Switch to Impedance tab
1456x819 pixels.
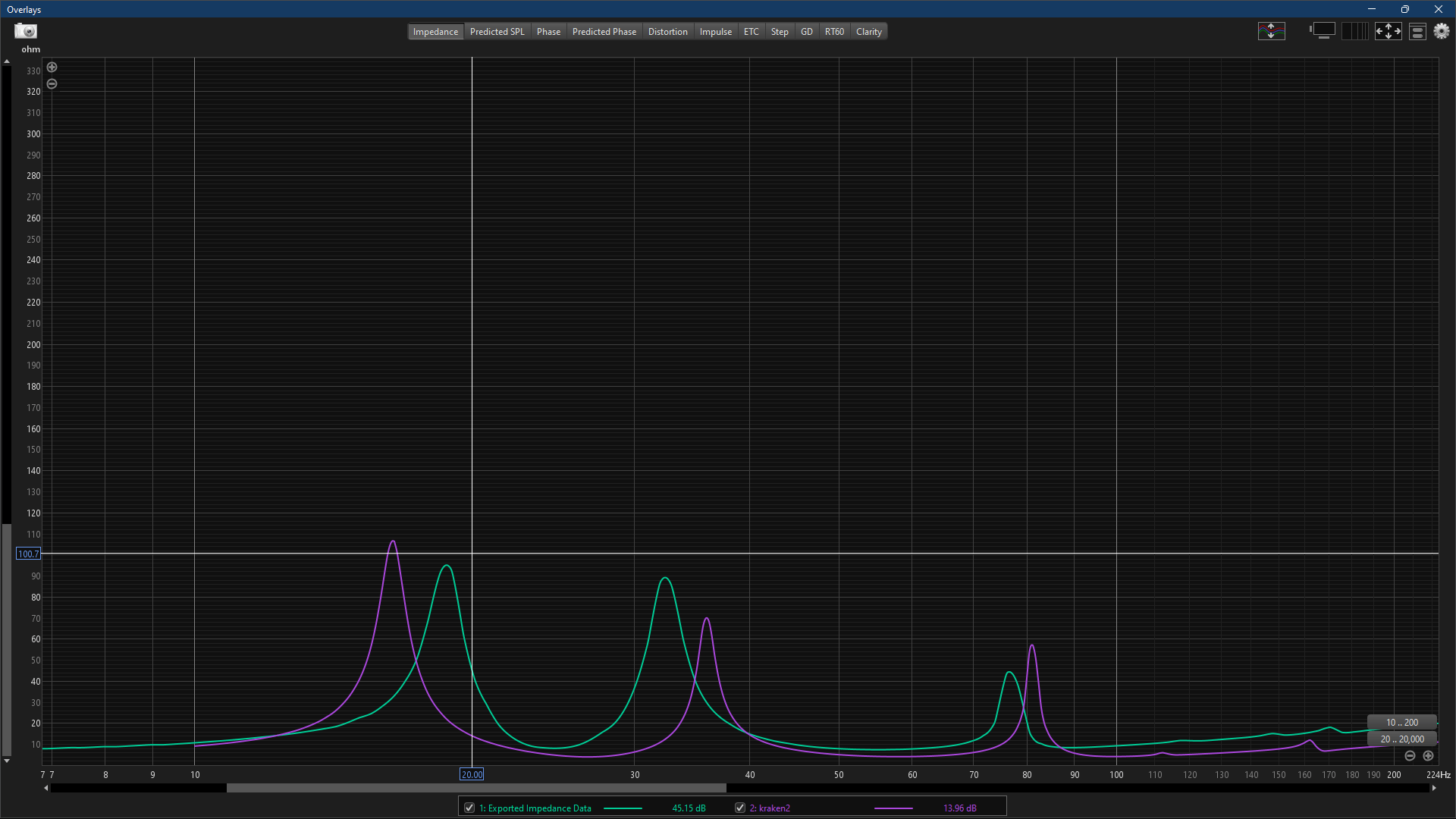pos(435,32)
